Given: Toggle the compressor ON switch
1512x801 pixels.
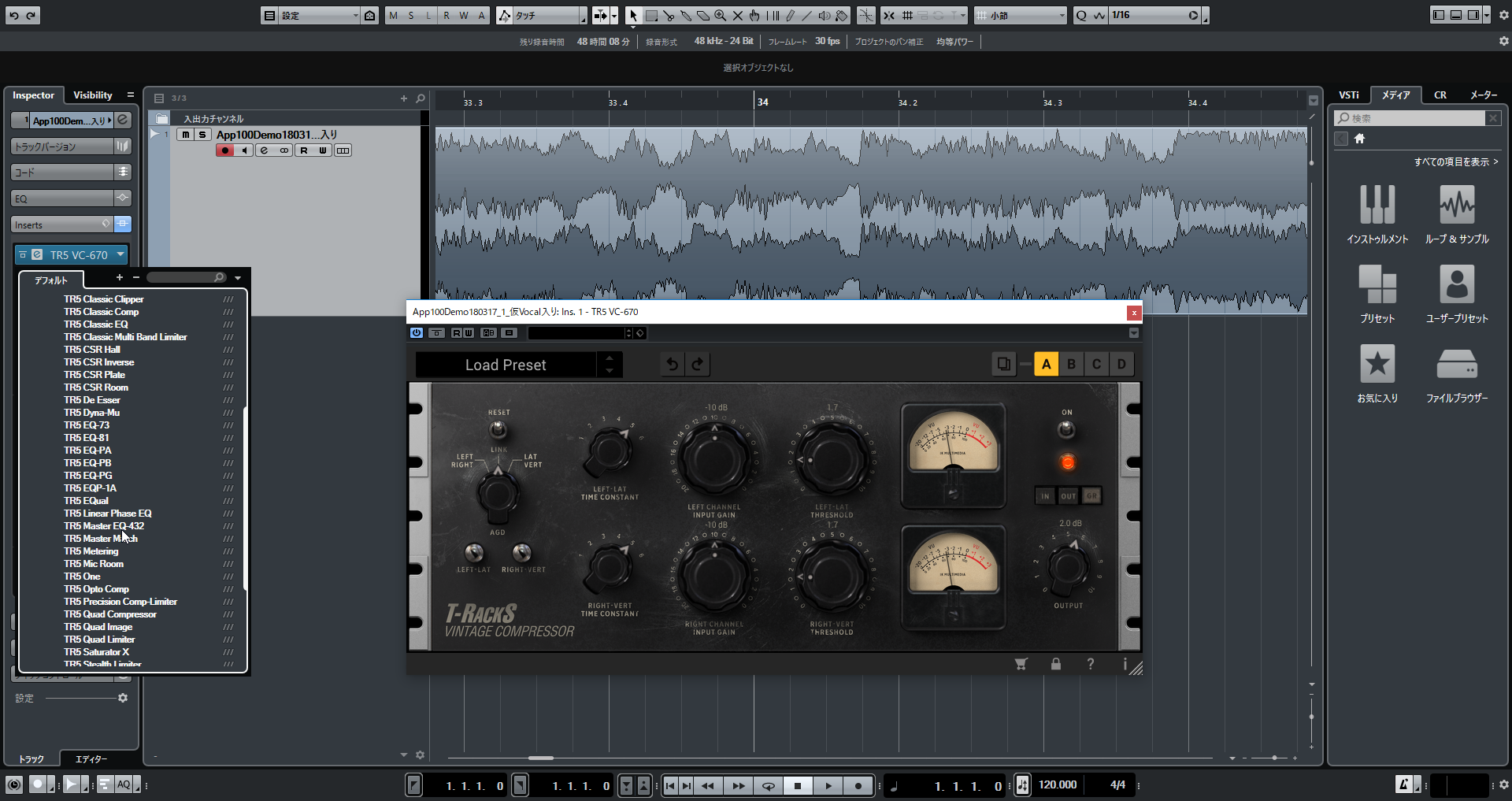Looking at the screenshot, I should click(1066, 429).
